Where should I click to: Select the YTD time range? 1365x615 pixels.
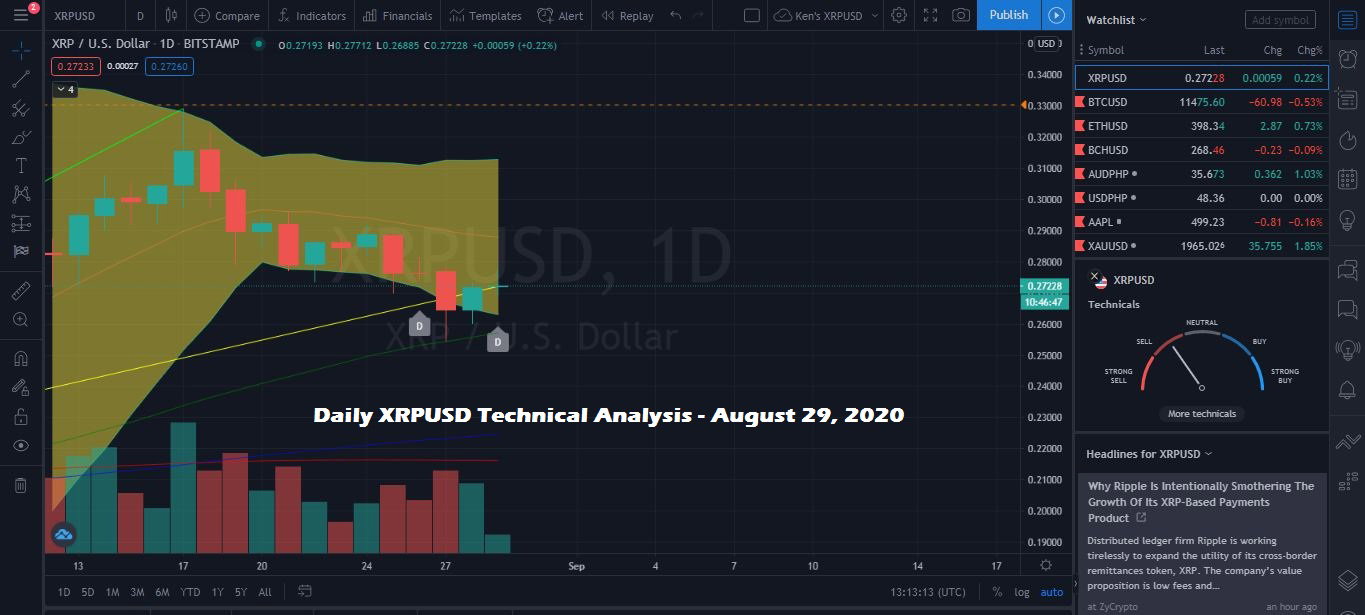coord(190,592)
